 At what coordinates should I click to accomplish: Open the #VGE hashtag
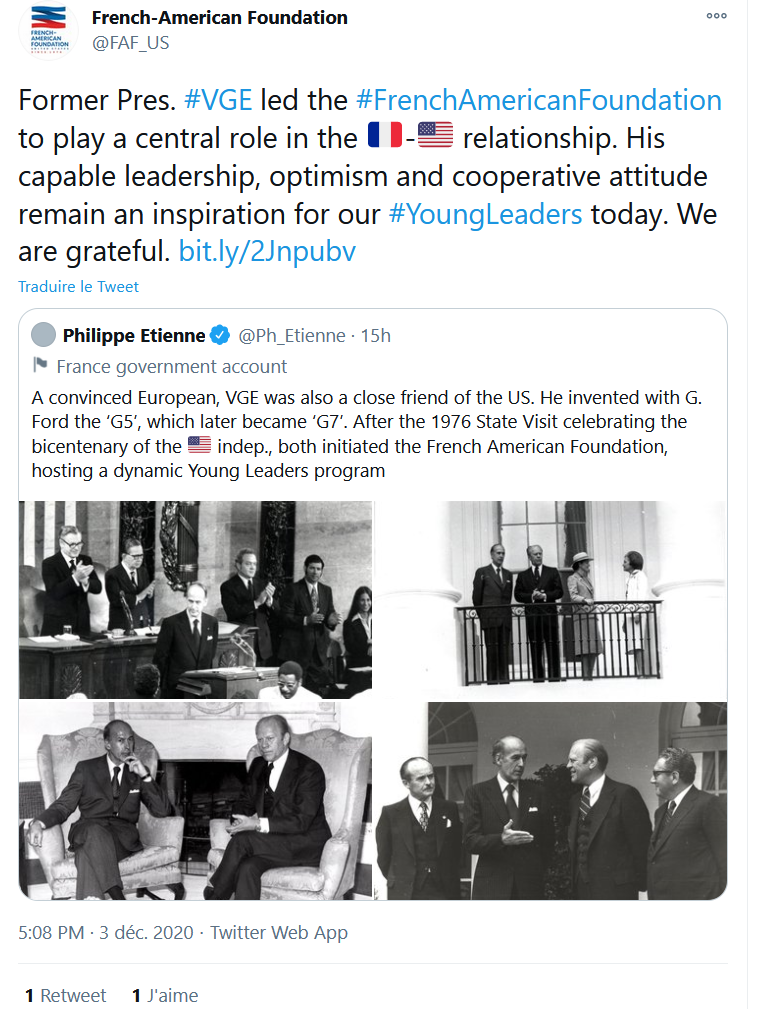pyautogui.click(x=219, y=100)
